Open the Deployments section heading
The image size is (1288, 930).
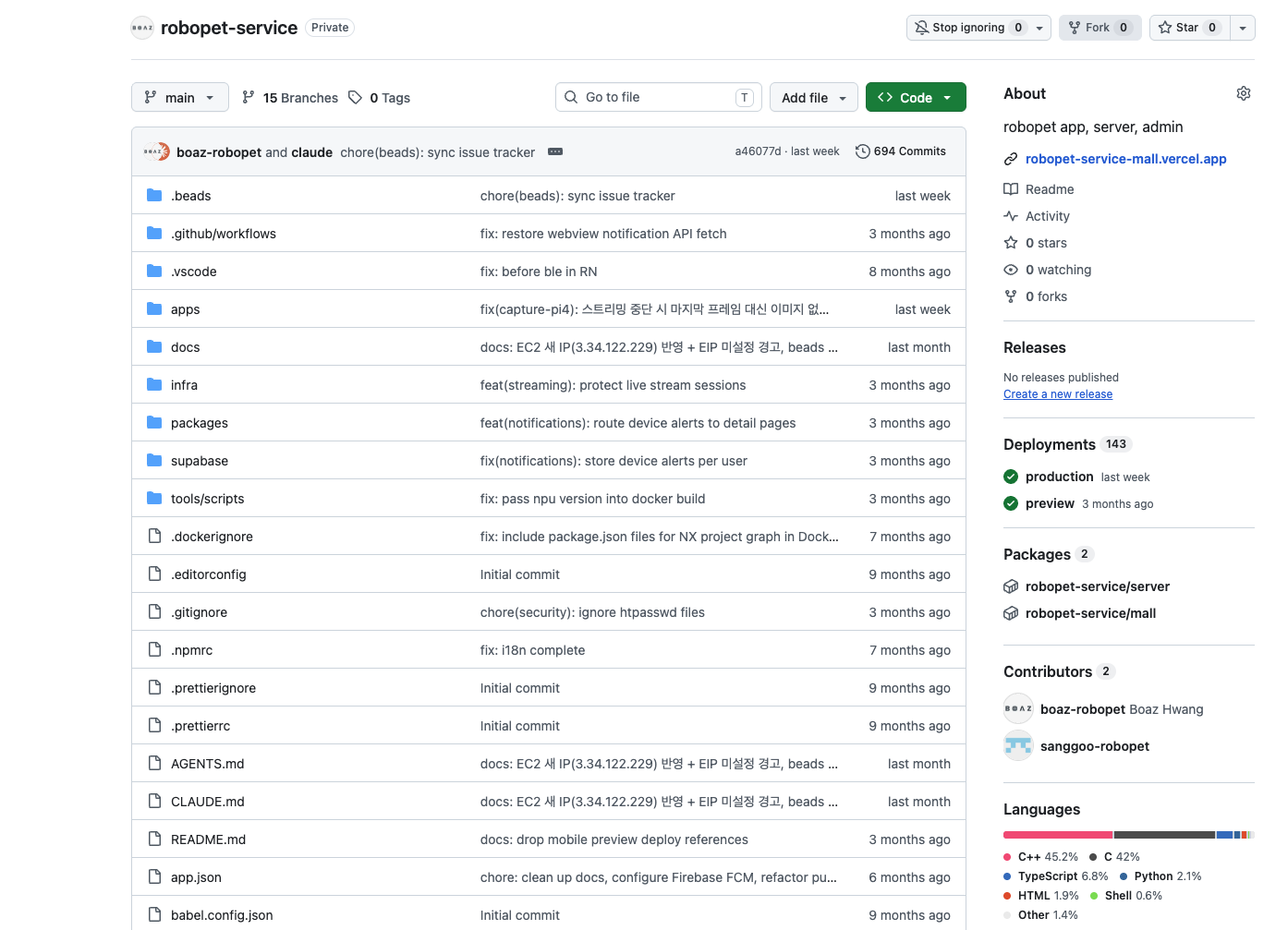coord(1050,444)
